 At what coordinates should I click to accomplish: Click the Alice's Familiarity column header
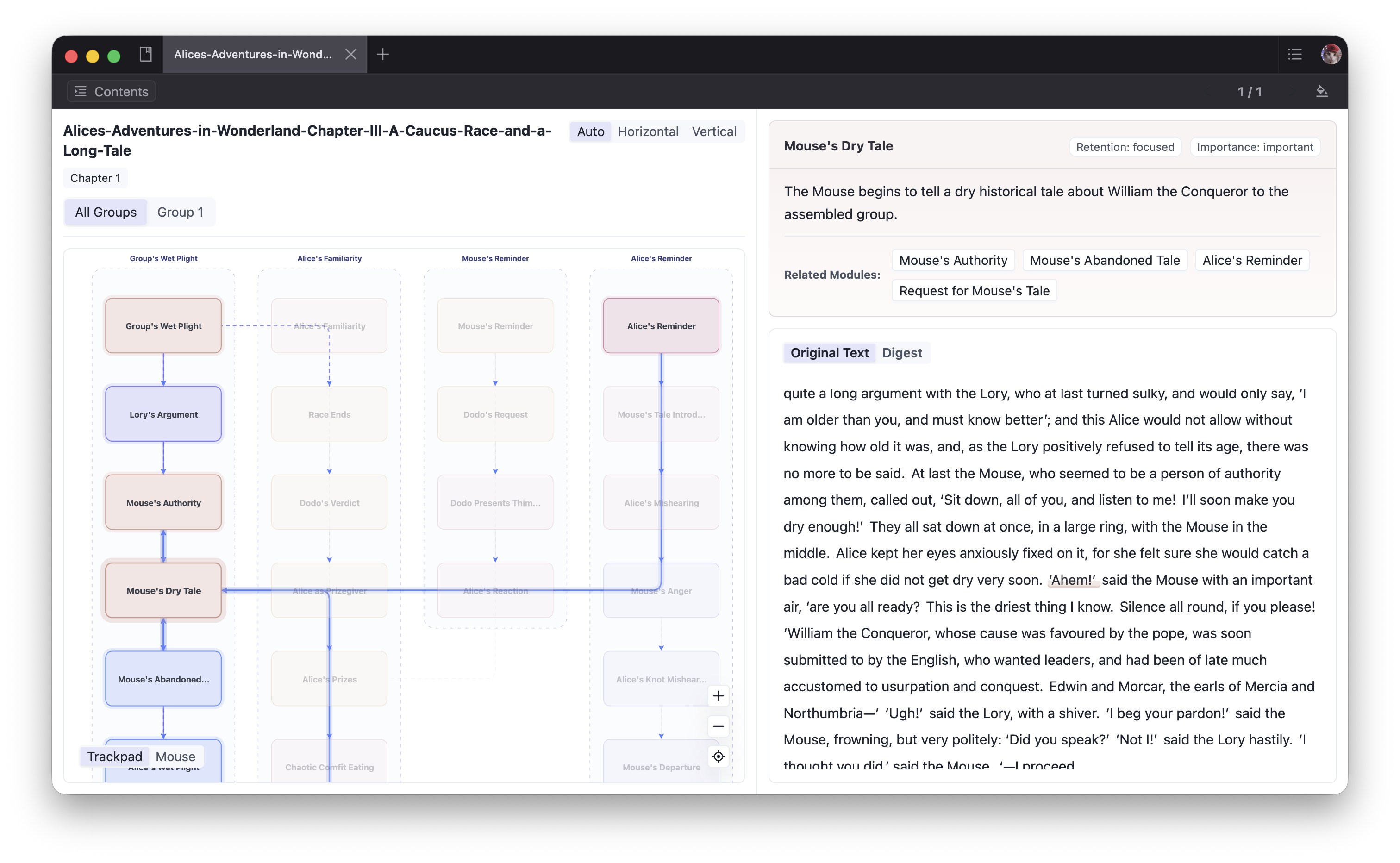329,258
